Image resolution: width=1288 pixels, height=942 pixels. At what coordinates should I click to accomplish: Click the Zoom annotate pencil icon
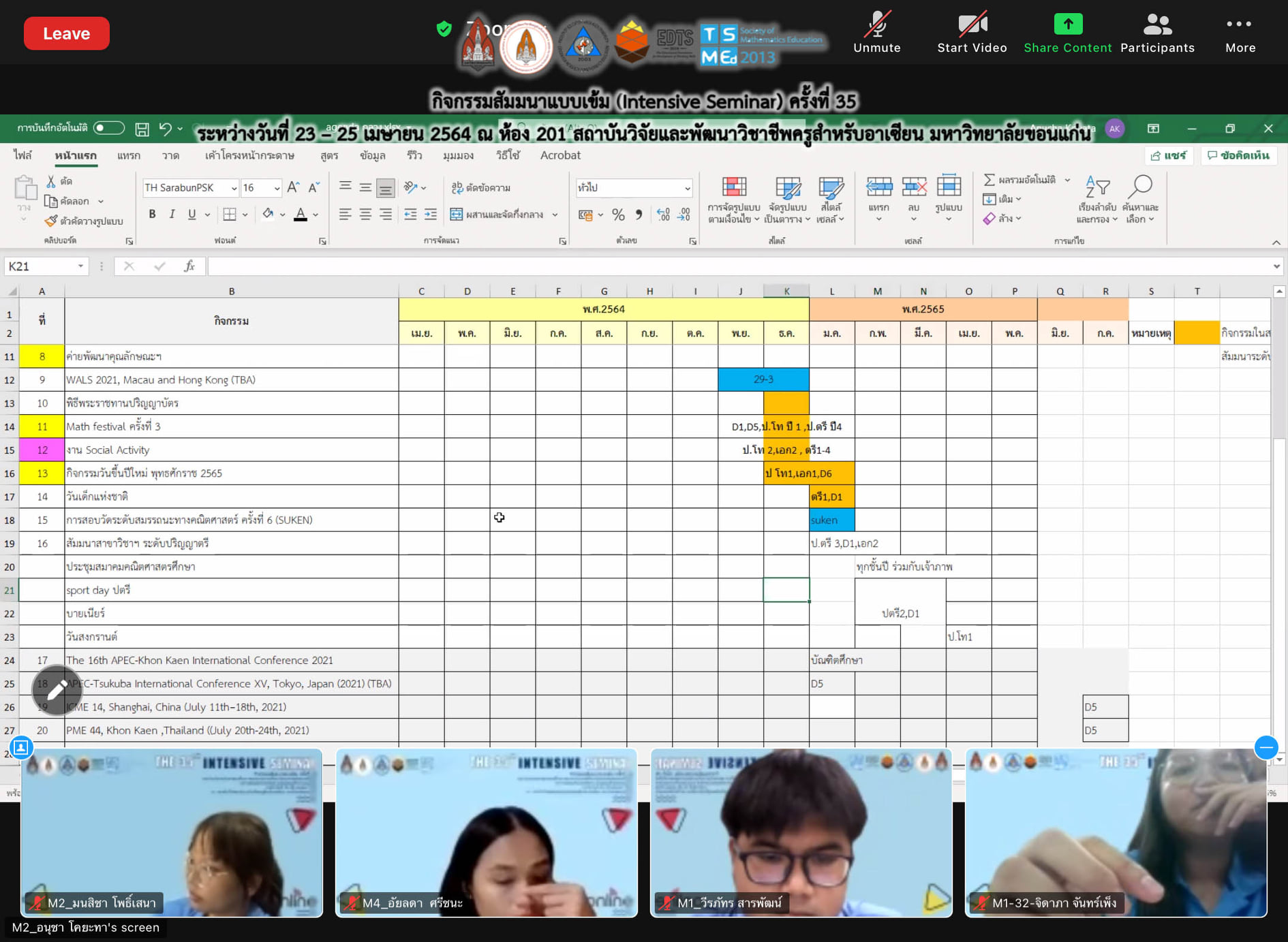click(x=57, y=690)
